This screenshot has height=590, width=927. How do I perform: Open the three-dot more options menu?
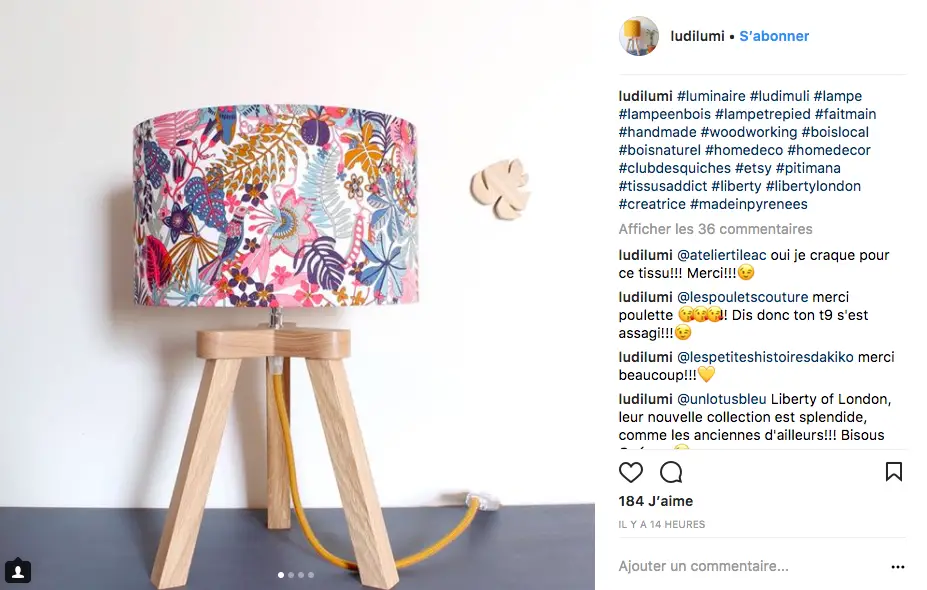point(897,566)
